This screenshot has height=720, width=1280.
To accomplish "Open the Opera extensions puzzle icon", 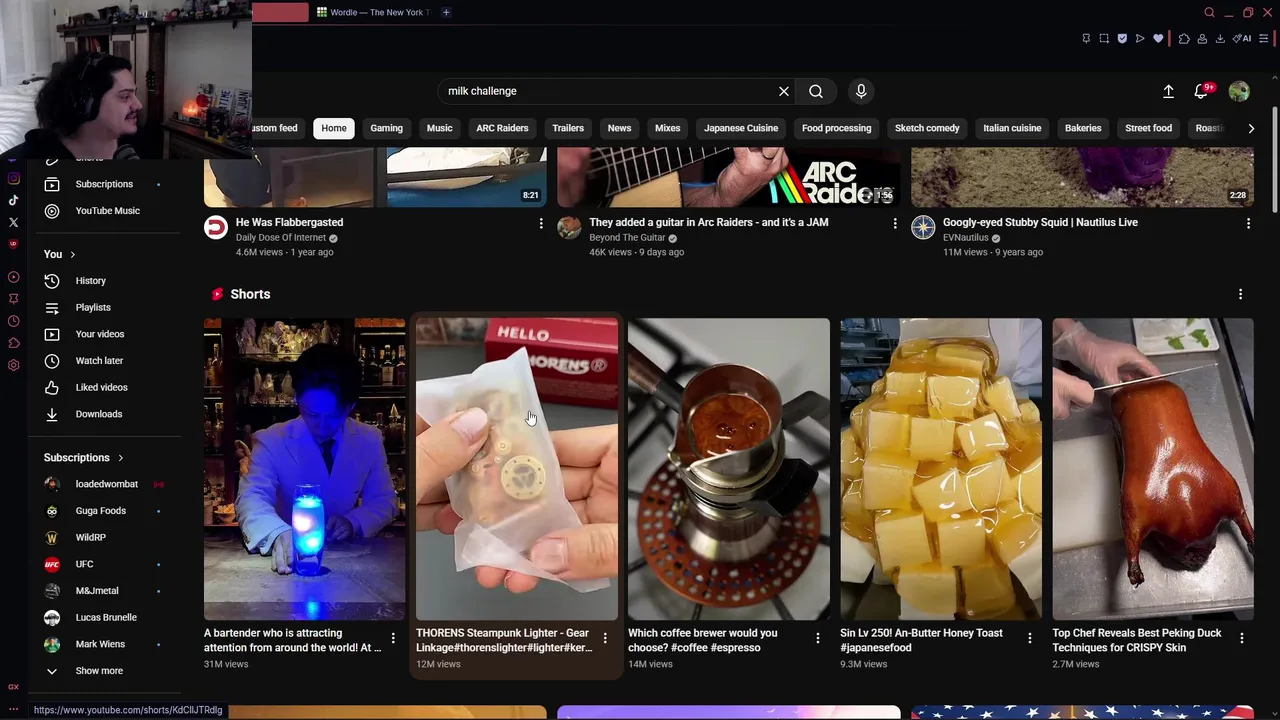I will coord(1184,38).
